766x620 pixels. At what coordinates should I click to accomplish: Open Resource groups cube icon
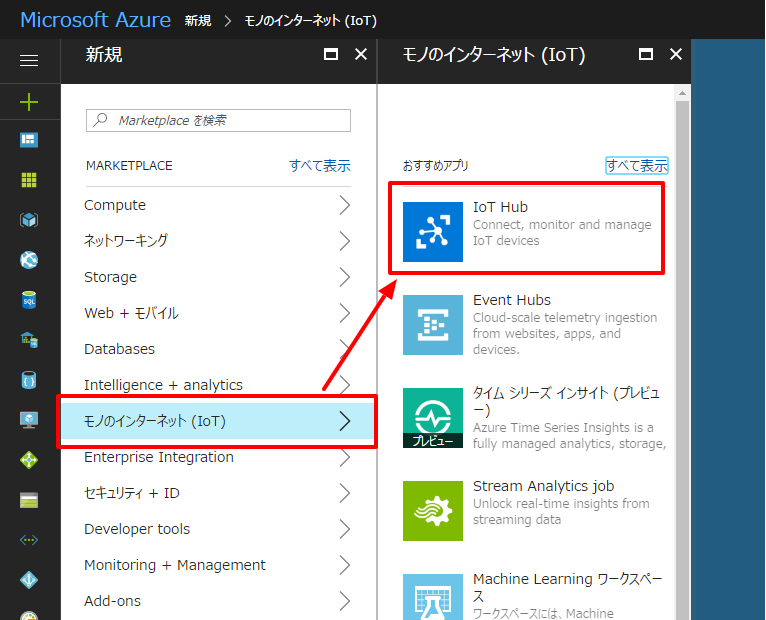29,220
